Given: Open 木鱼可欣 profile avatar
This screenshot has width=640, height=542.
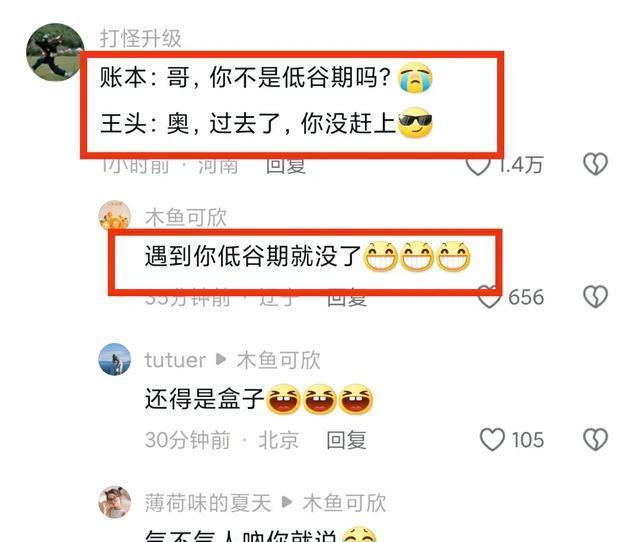Looking at the screenshot, I should click(115, 216).
